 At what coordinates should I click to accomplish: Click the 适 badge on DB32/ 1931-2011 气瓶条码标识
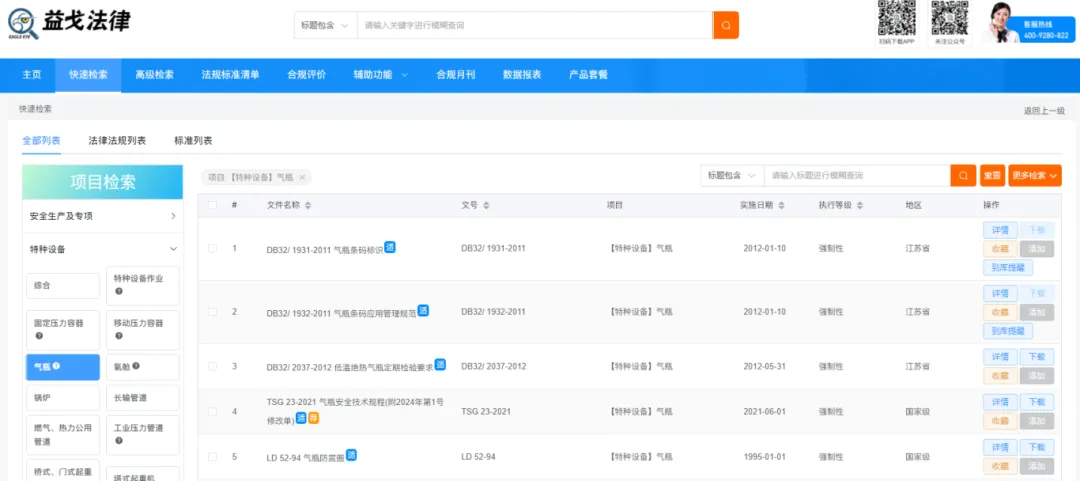(390, 247)
